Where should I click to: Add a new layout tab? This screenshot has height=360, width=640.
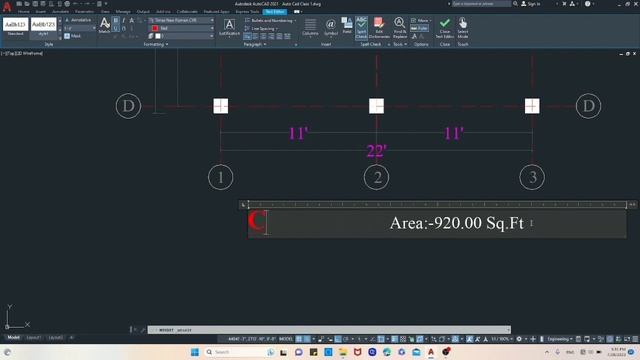coord(71,338)
